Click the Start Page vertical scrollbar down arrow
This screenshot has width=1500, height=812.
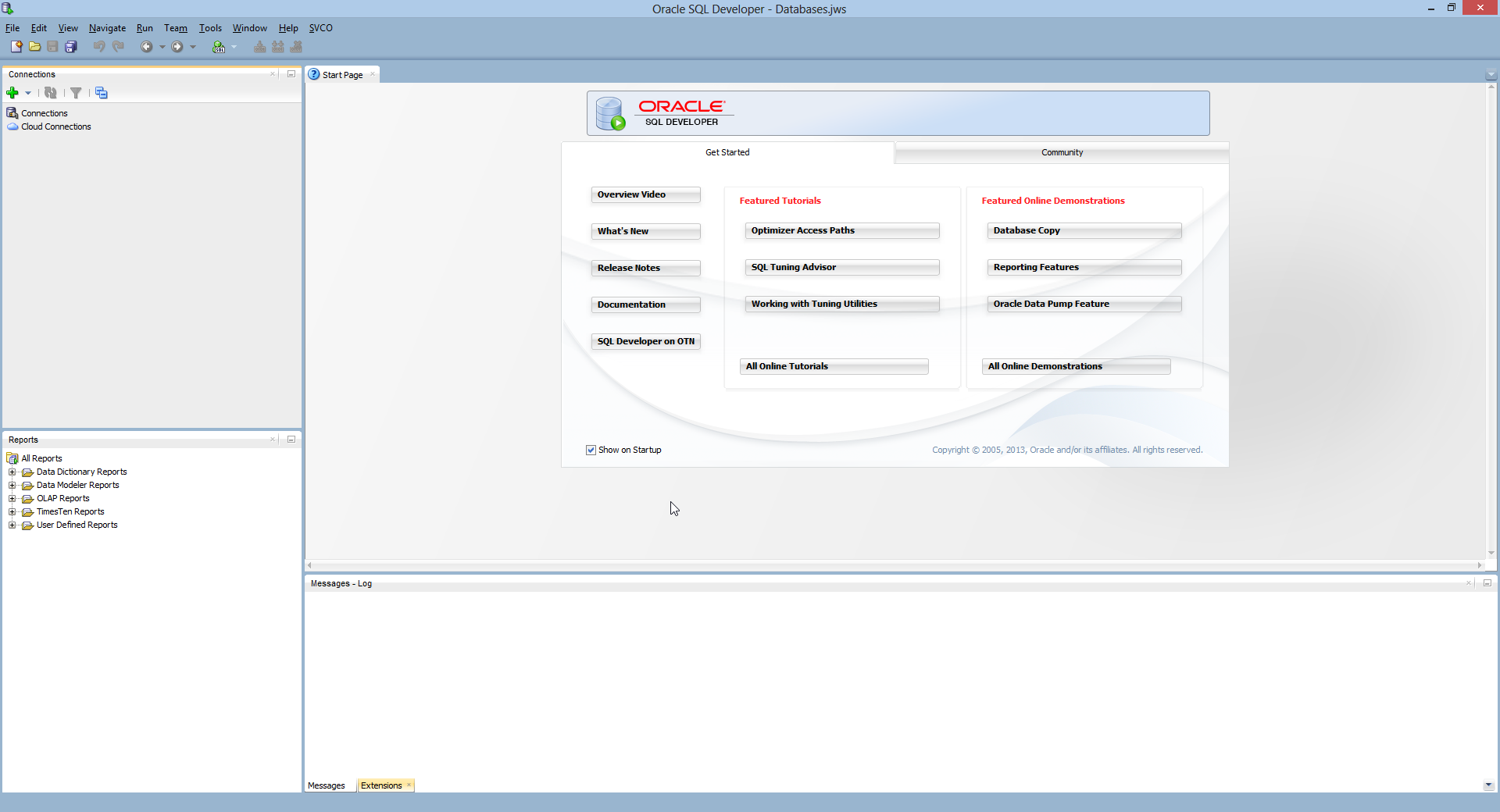point(1491,553)
